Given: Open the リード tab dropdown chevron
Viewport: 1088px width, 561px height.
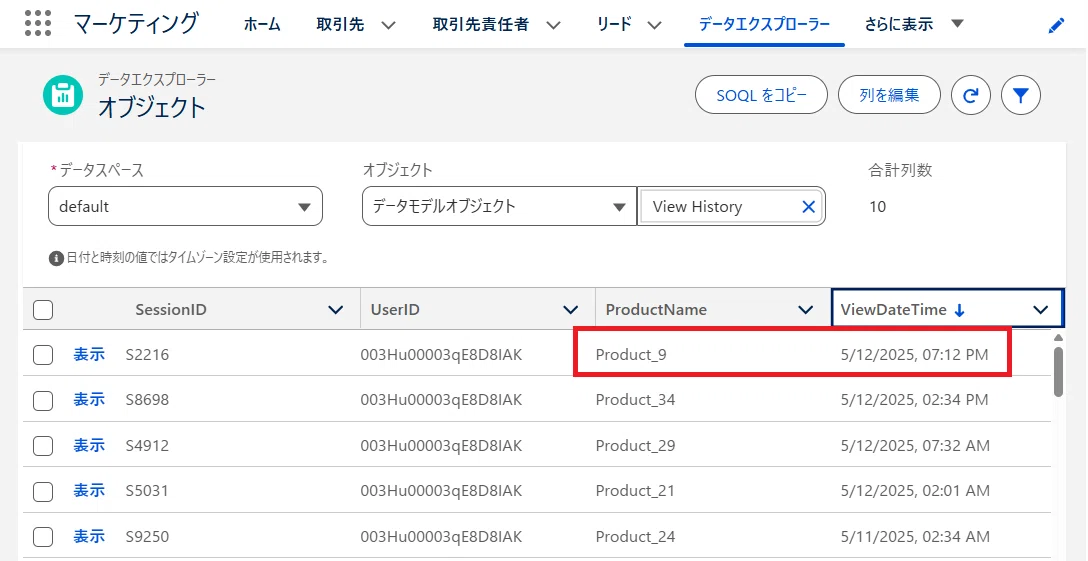Looking at the screenshot, I should point(654,26).
